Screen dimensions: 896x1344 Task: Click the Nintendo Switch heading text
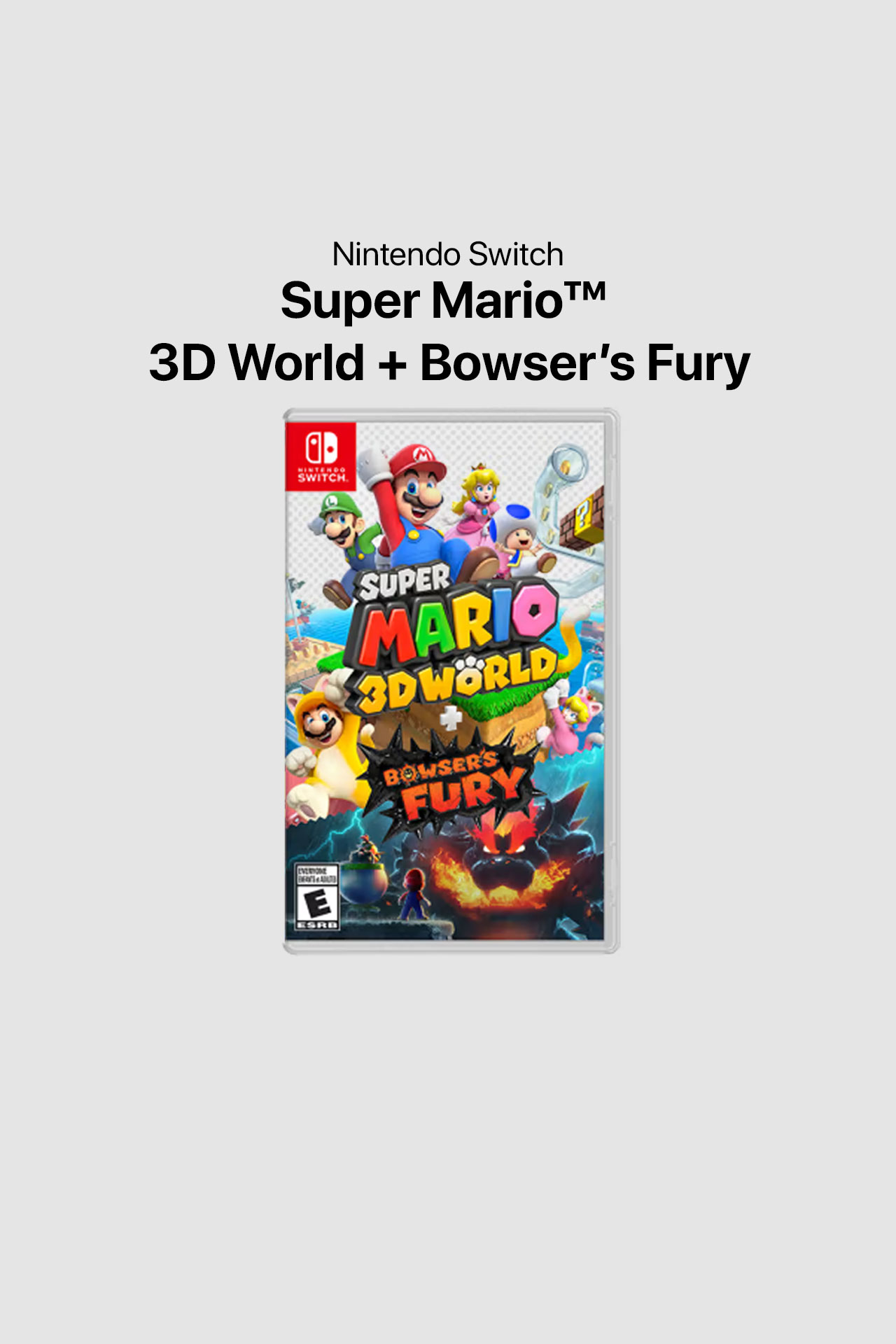pos(448,254)
